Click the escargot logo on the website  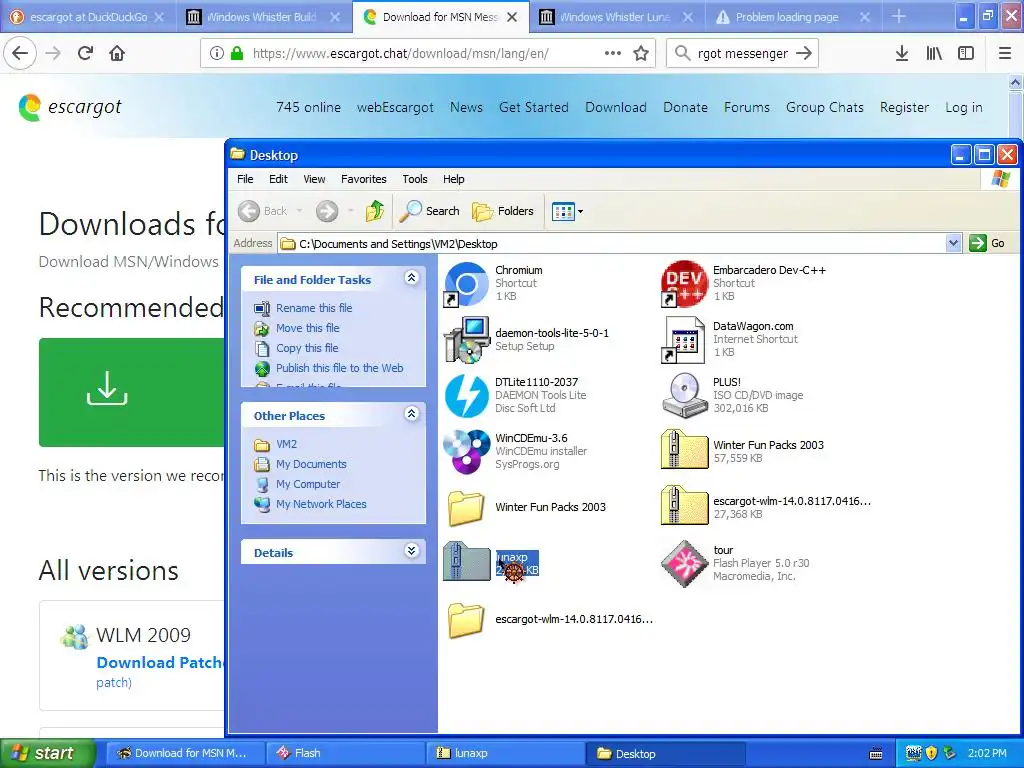coord(70,107)
